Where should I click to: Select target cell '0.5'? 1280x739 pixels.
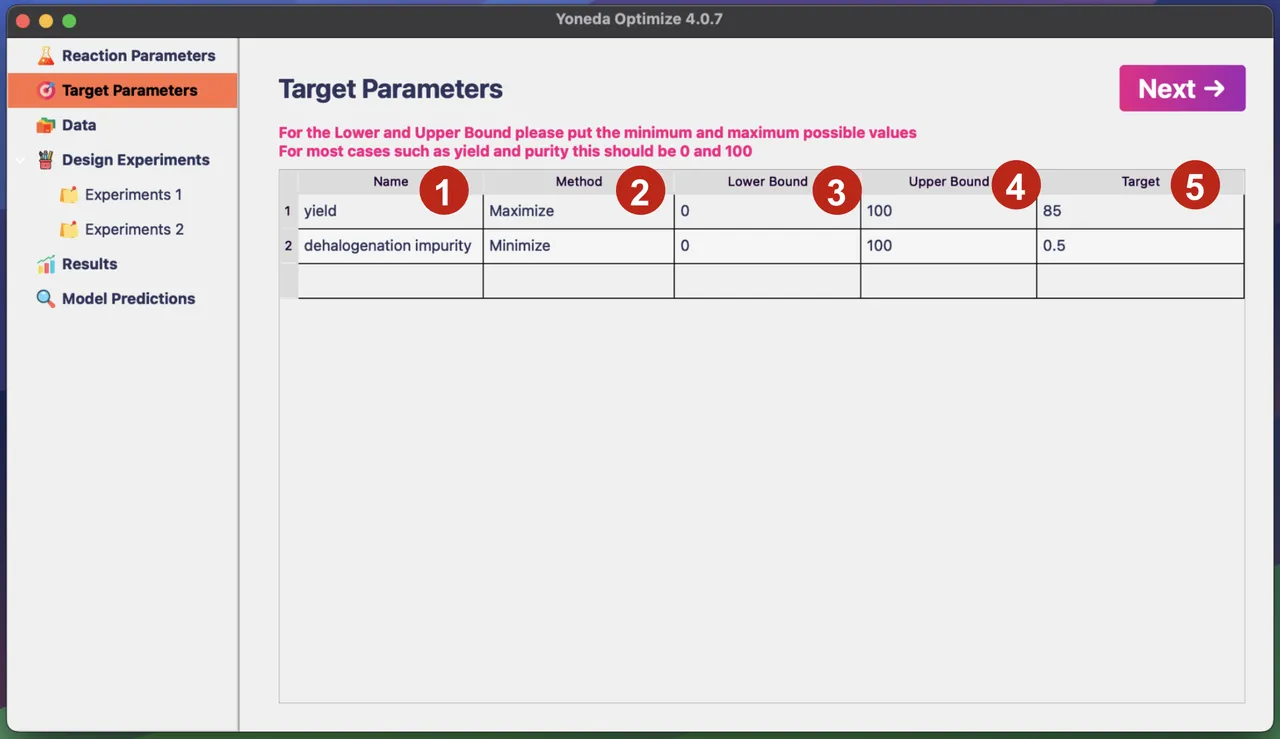pyautogui.click(x=1140, y=246)
